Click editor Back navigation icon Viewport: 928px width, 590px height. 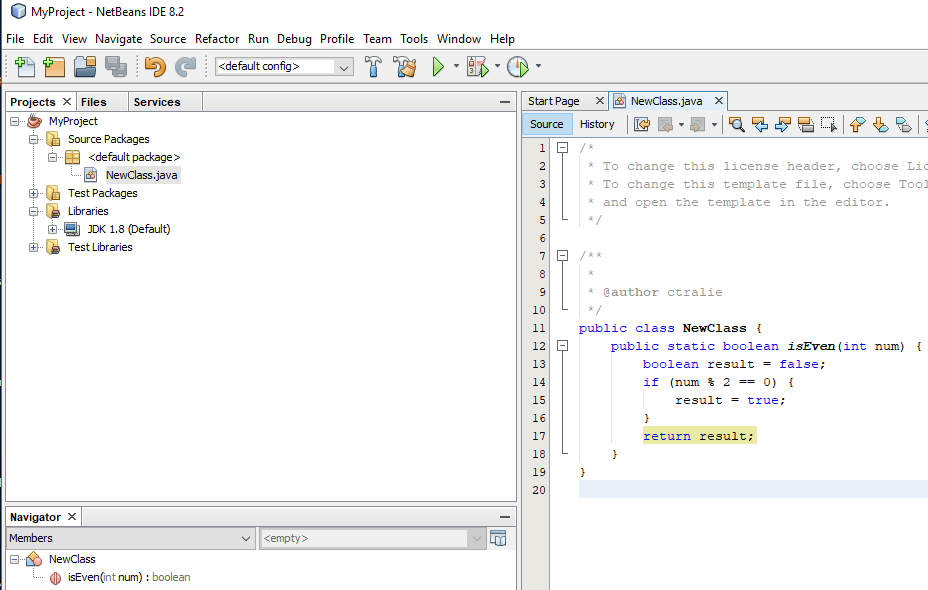click(x=666, y=124)
